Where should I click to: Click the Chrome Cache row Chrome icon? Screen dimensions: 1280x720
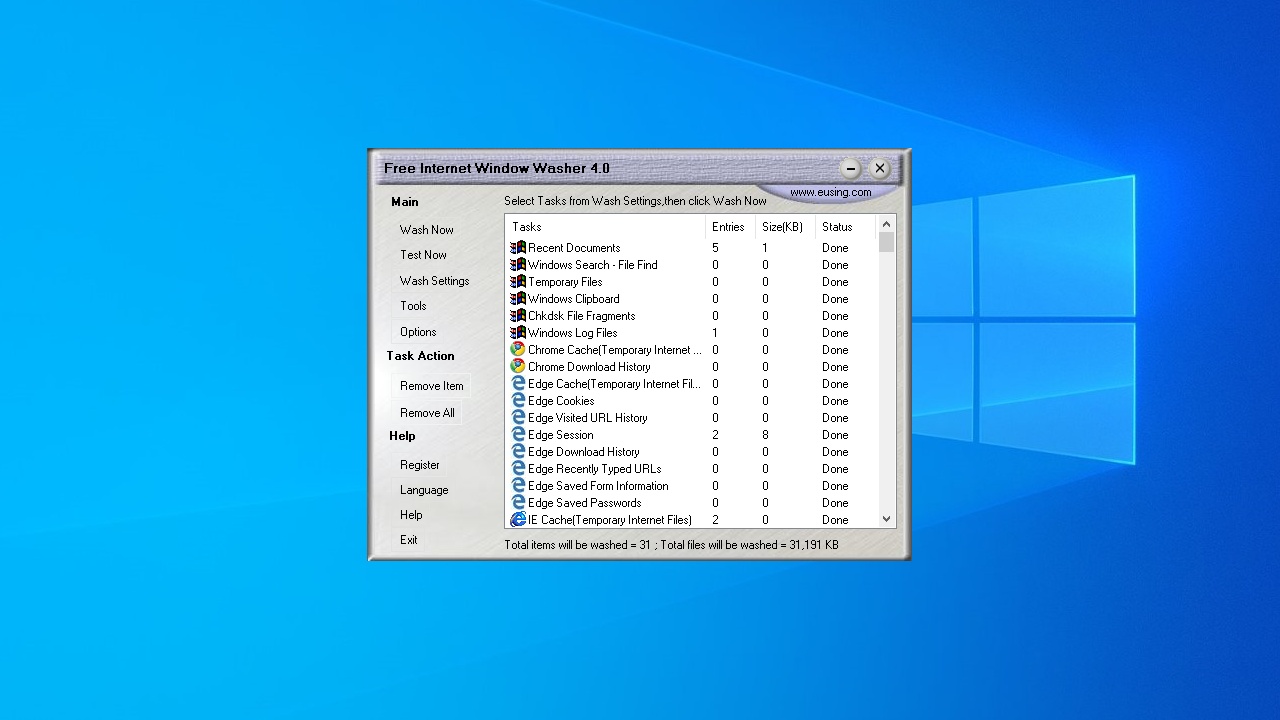[x=518, y=350]
